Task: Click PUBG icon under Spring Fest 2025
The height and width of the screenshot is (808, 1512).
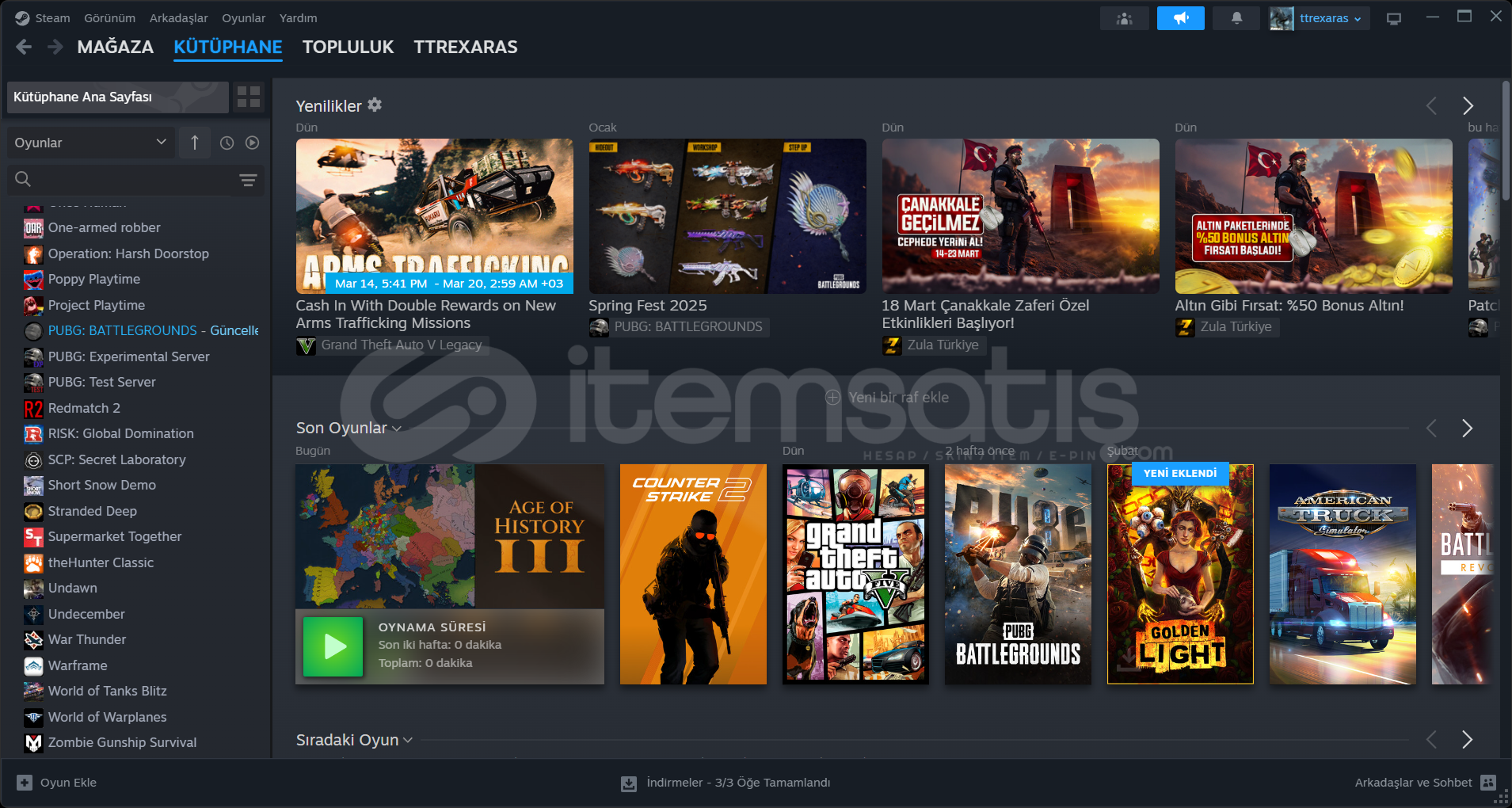Action: 599,327
